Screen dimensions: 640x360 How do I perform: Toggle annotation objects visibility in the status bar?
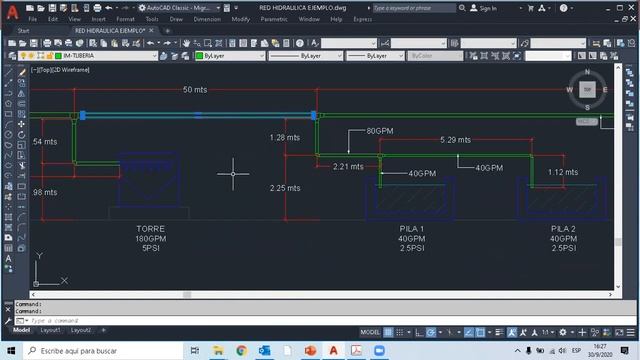tap(512, 333)
